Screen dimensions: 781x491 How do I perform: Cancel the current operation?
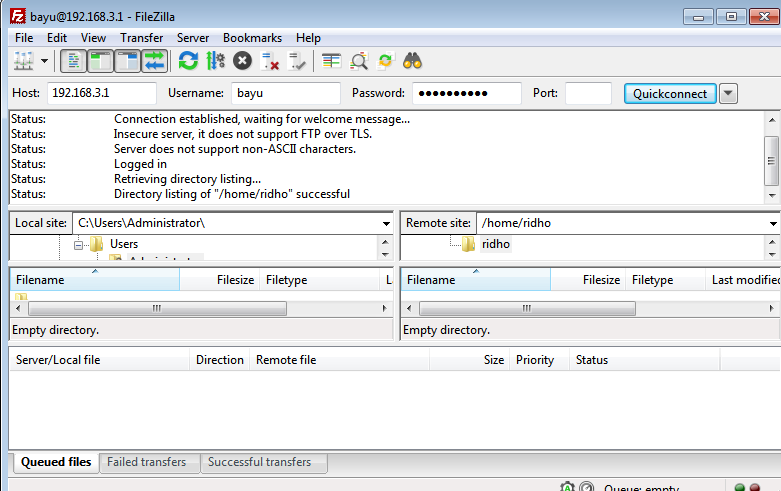coord(243,61)
